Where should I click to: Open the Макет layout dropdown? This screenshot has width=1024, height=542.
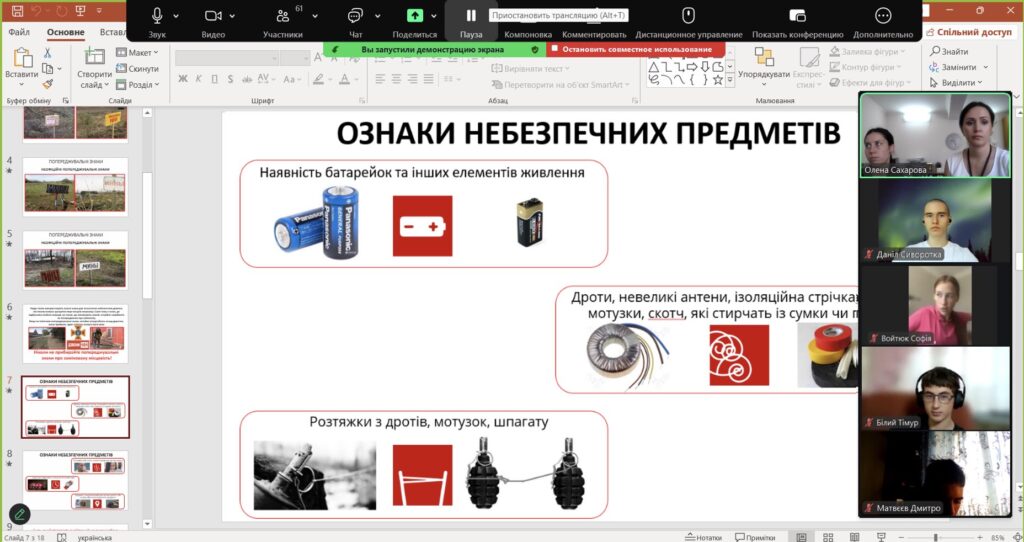pyautogui.click(x=139, y=53)
